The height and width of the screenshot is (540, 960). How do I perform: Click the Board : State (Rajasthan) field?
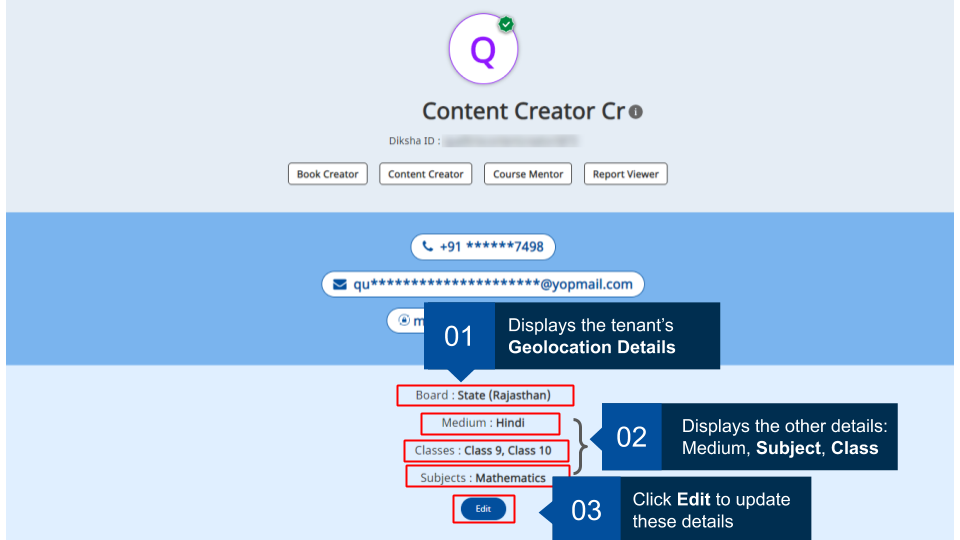484,395
